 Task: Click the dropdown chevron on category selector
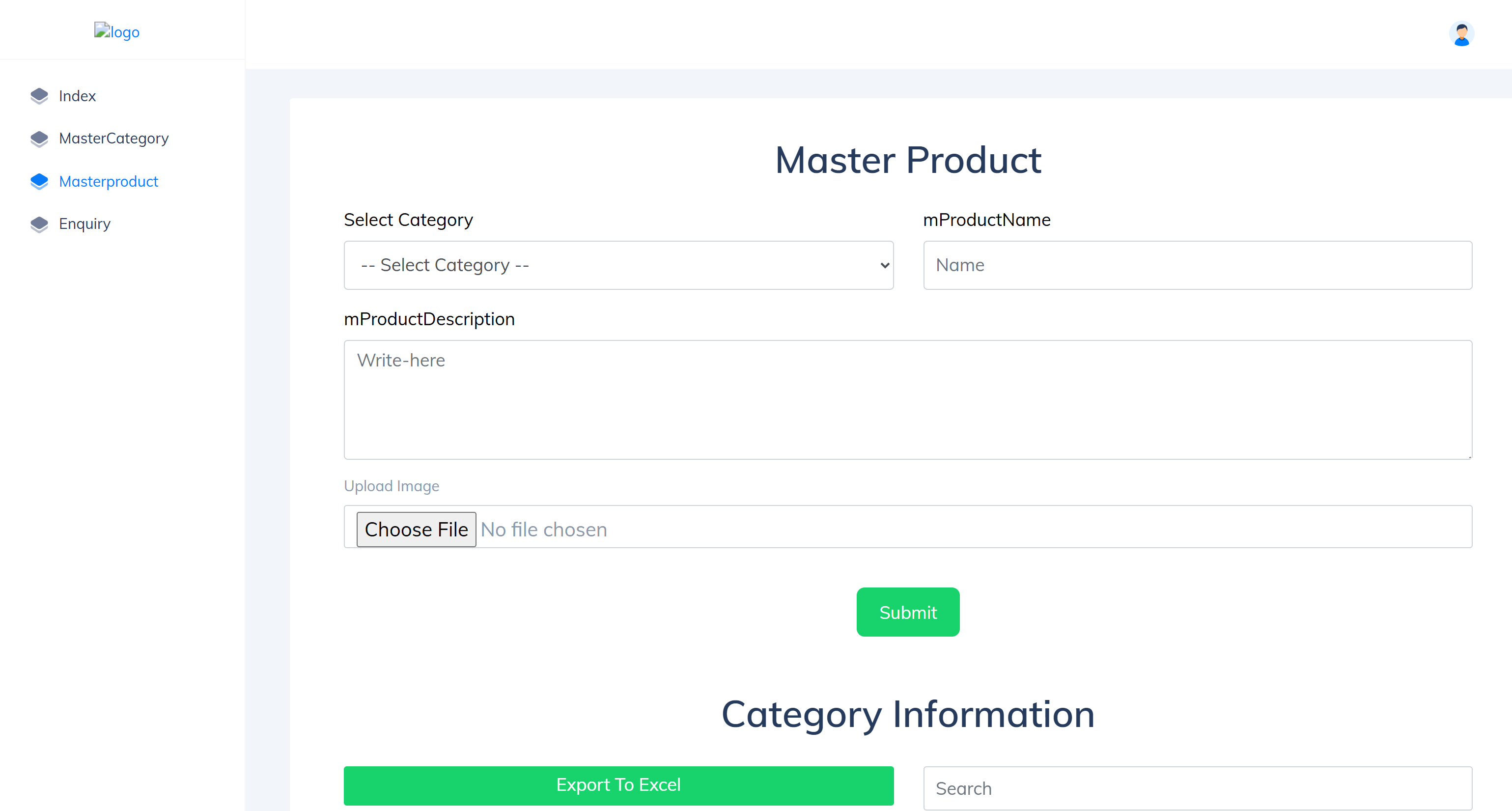tap(883, 265)
